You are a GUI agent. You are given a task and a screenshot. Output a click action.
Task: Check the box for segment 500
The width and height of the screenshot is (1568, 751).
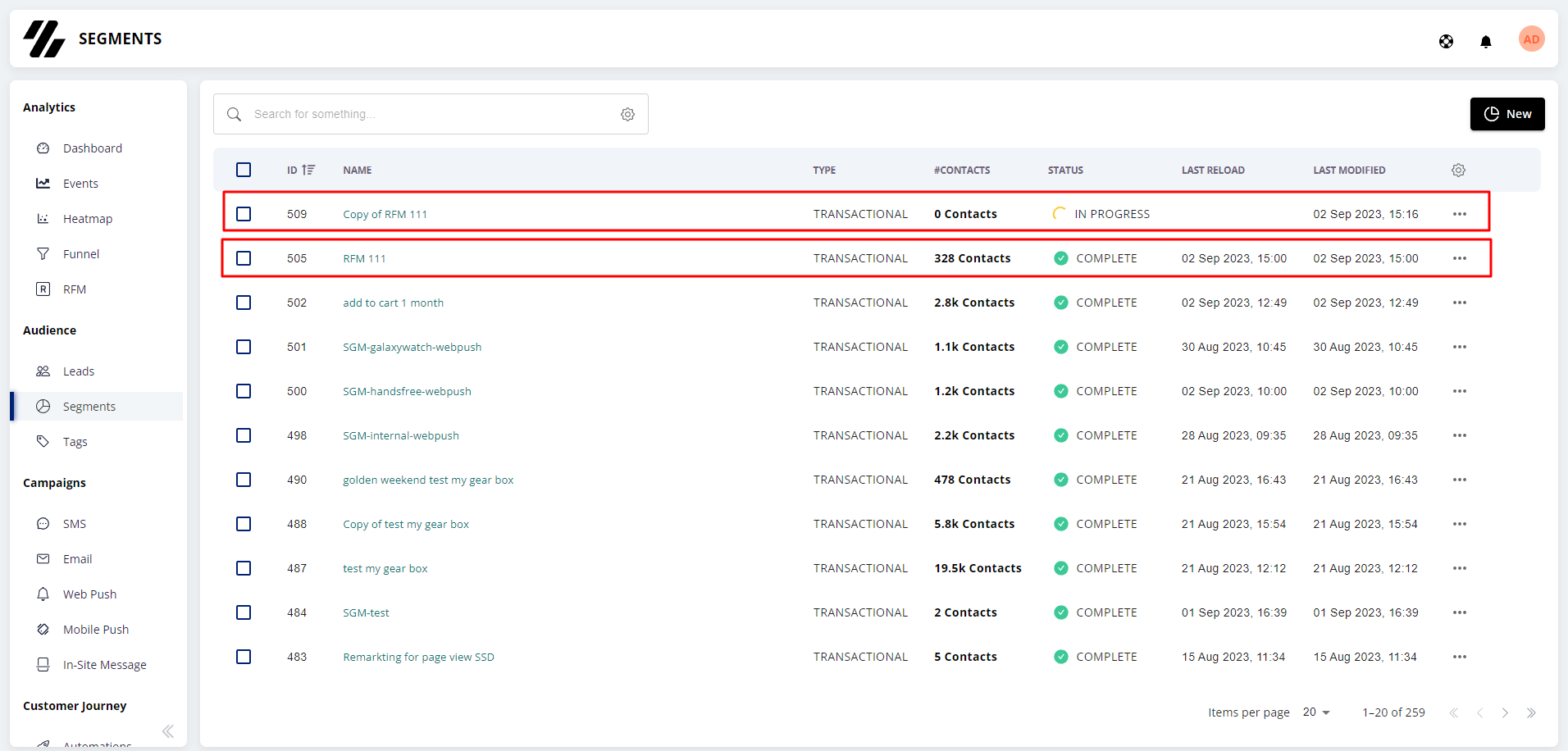(244, 391)
